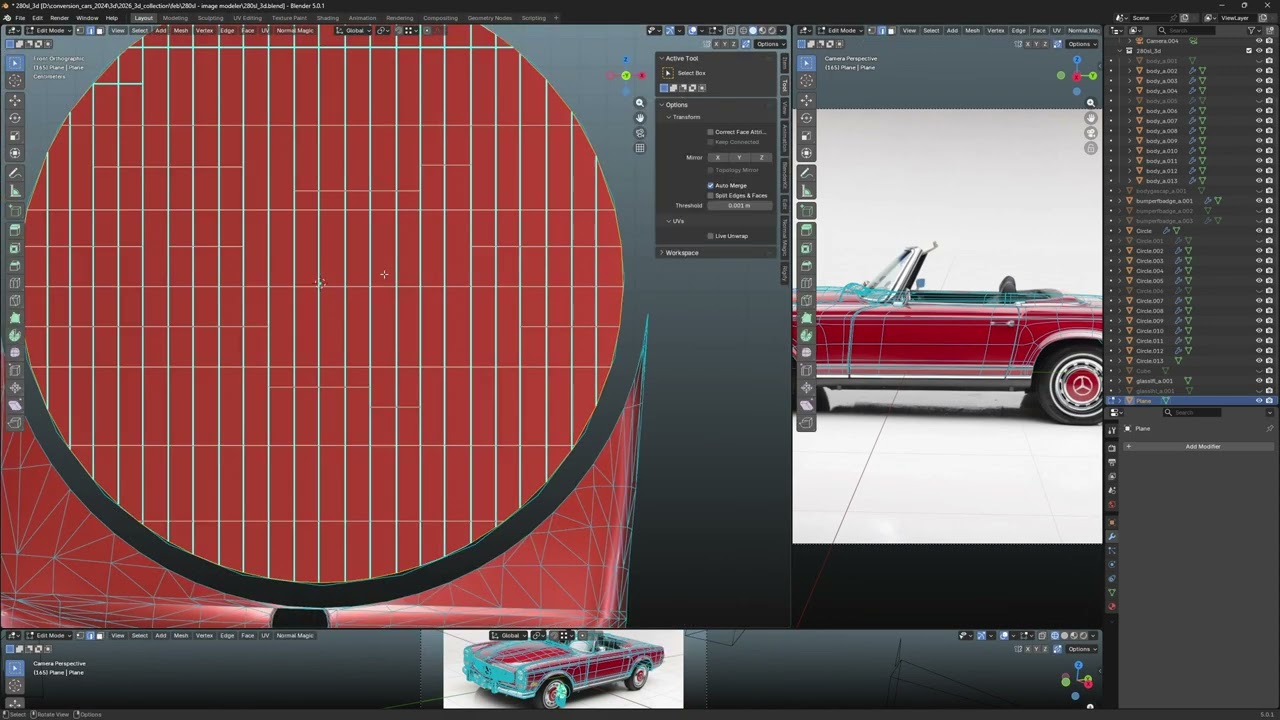The image size is (1280, 720).
Task: Select the Move tool in the camera viewport toolbar
Action: point(806,100)
